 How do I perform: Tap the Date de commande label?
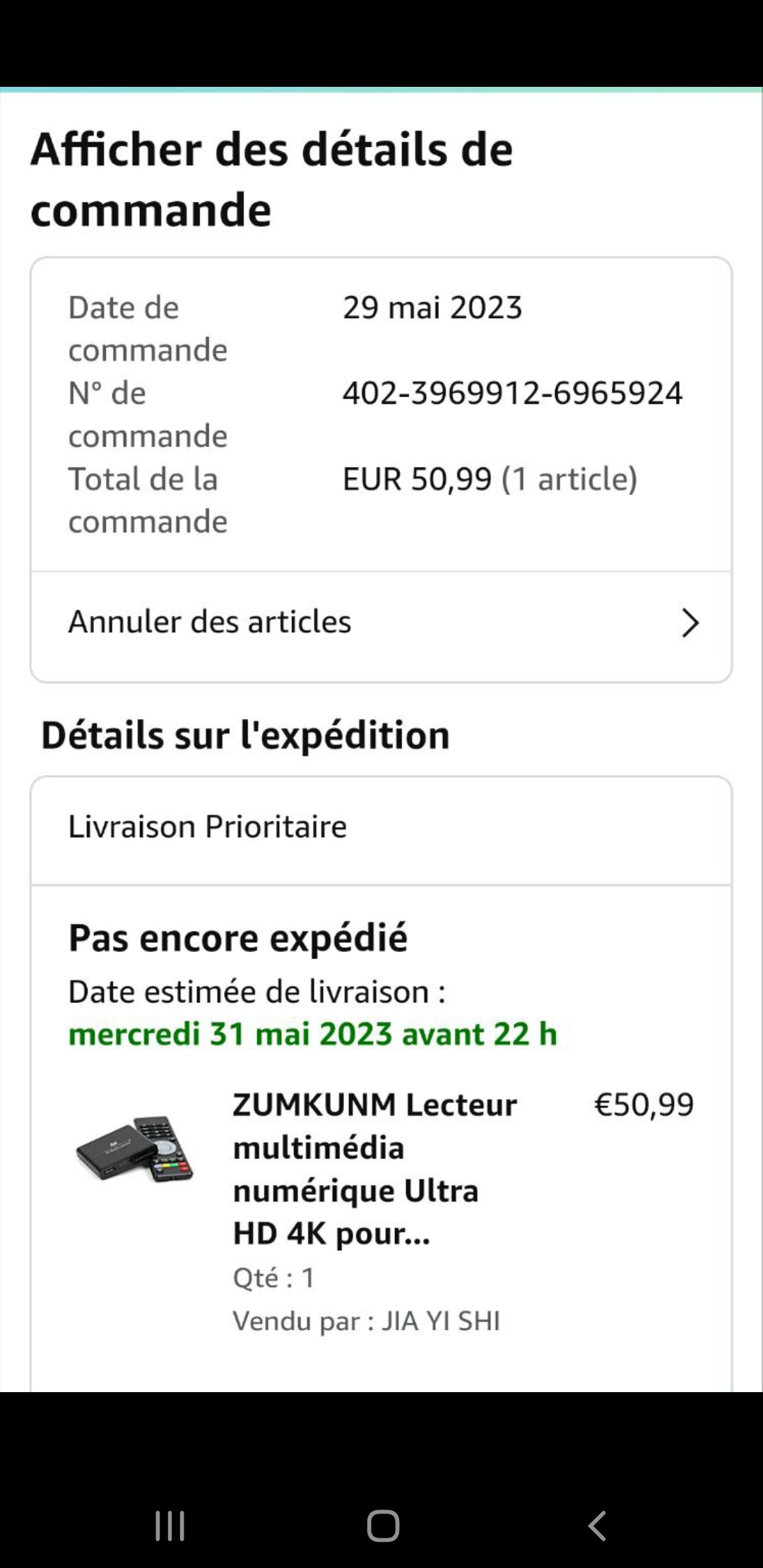[x=148, y=328]
